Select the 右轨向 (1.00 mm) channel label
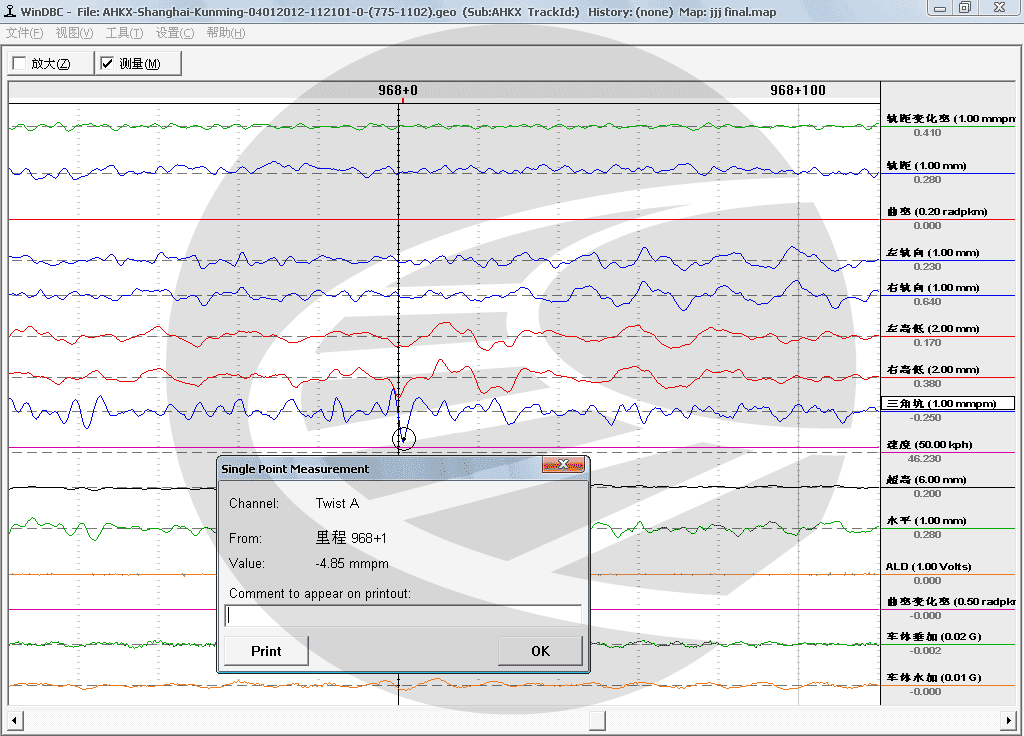This screenshot has width=1024, height=736. coord(933,288)
